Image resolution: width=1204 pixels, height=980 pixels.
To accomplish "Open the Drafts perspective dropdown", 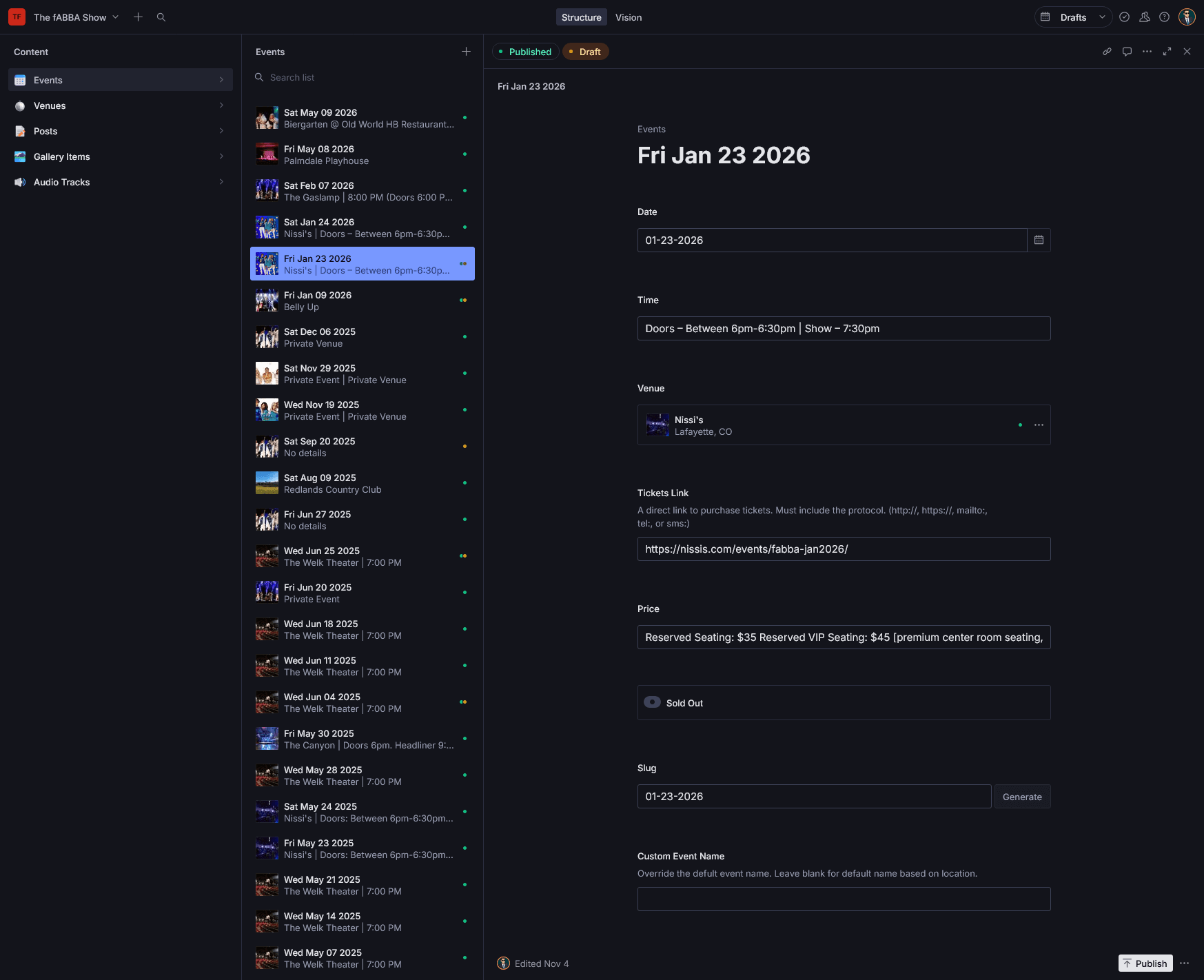I will tap(1073, 17).
